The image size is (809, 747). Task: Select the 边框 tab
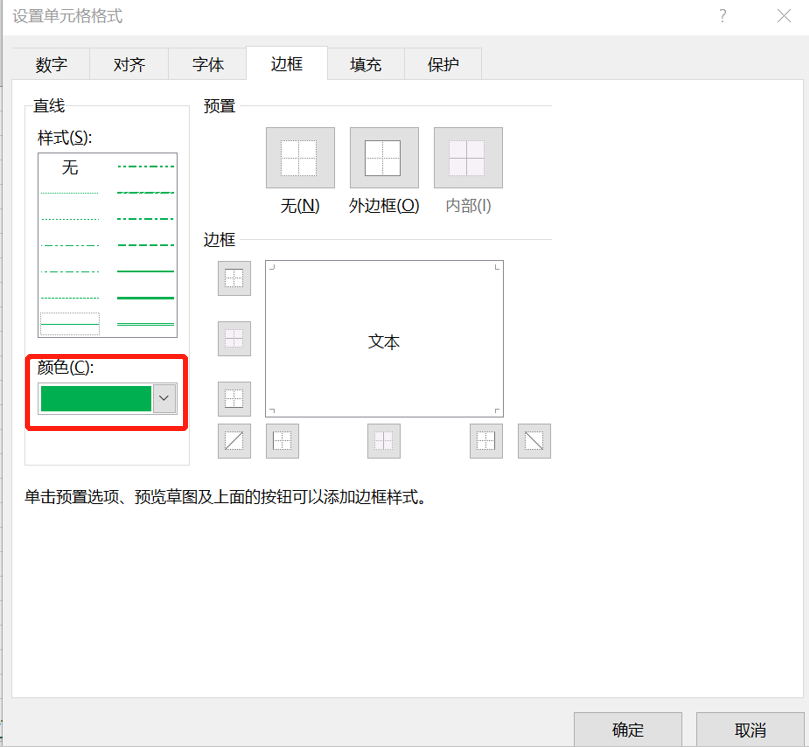pyautogui.click(x=287, y=63)
